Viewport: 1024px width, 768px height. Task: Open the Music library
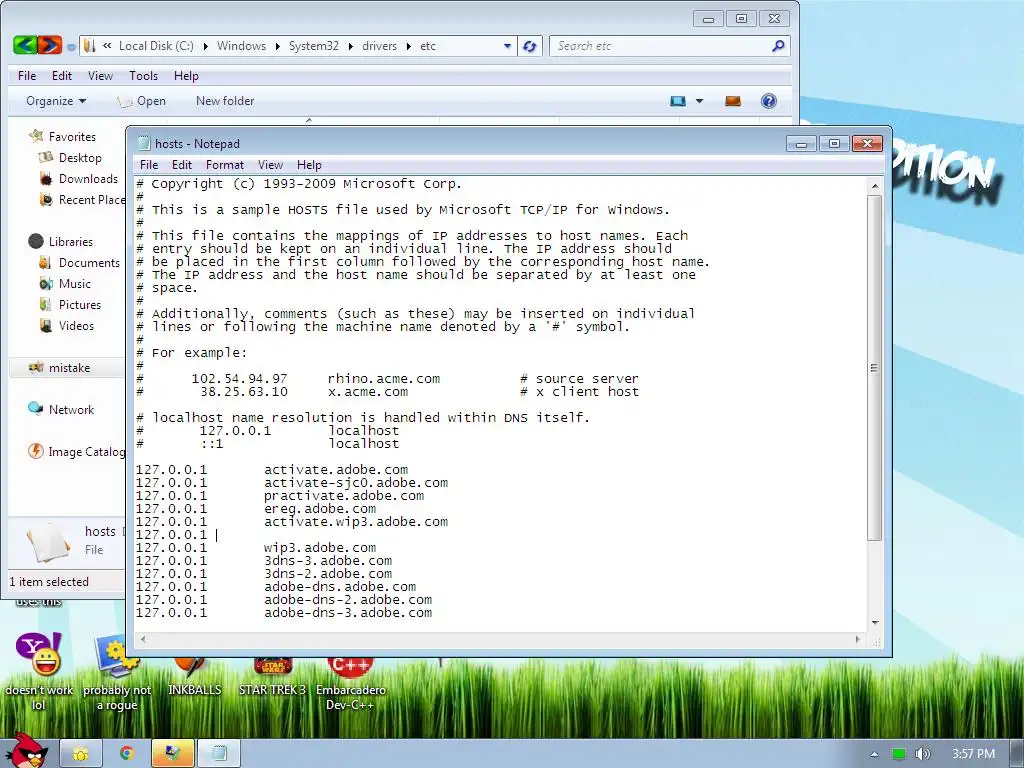coord(74,283)
